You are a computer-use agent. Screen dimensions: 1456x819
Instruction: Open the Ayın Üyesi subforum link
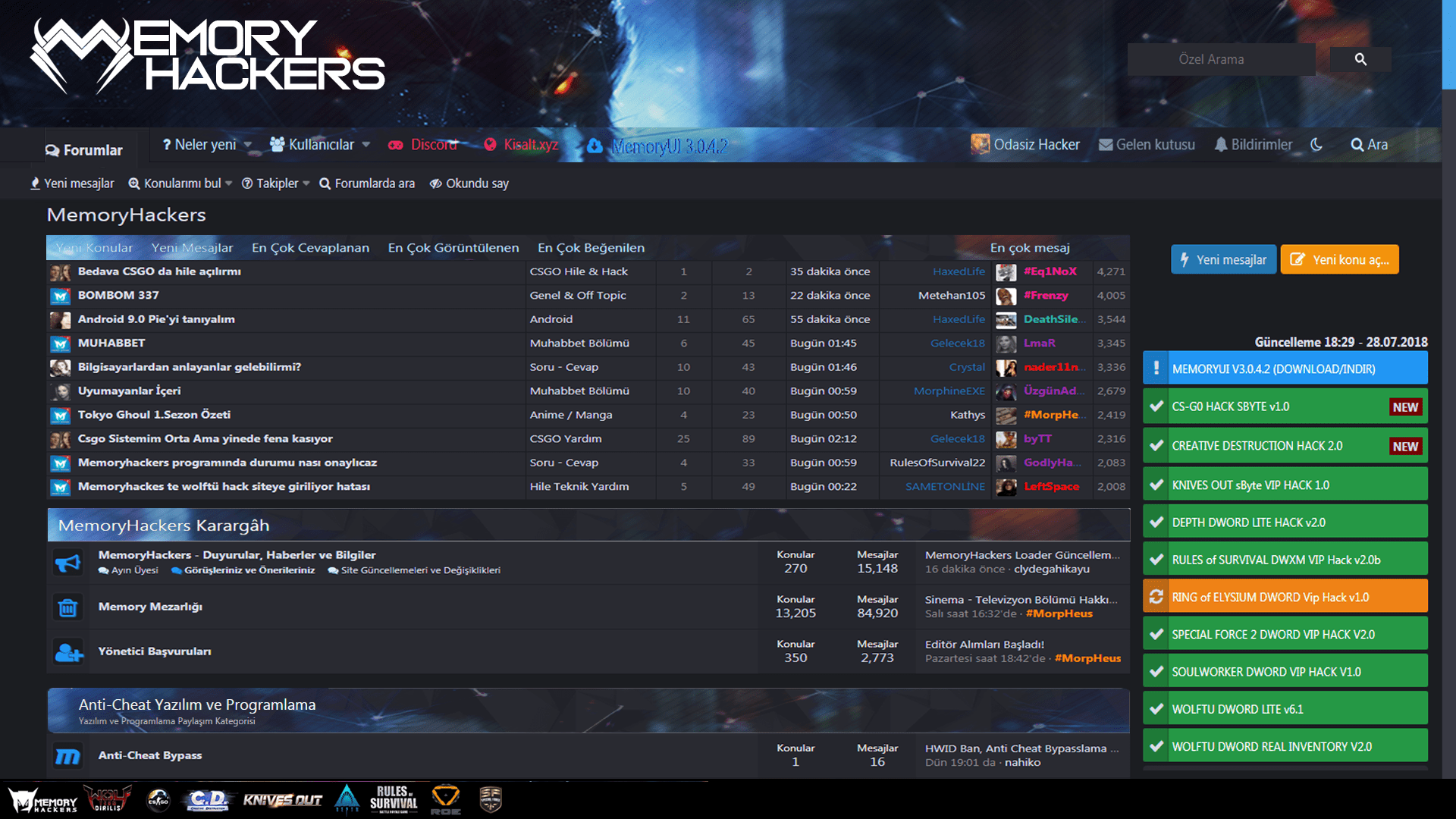tap(129, 570)
